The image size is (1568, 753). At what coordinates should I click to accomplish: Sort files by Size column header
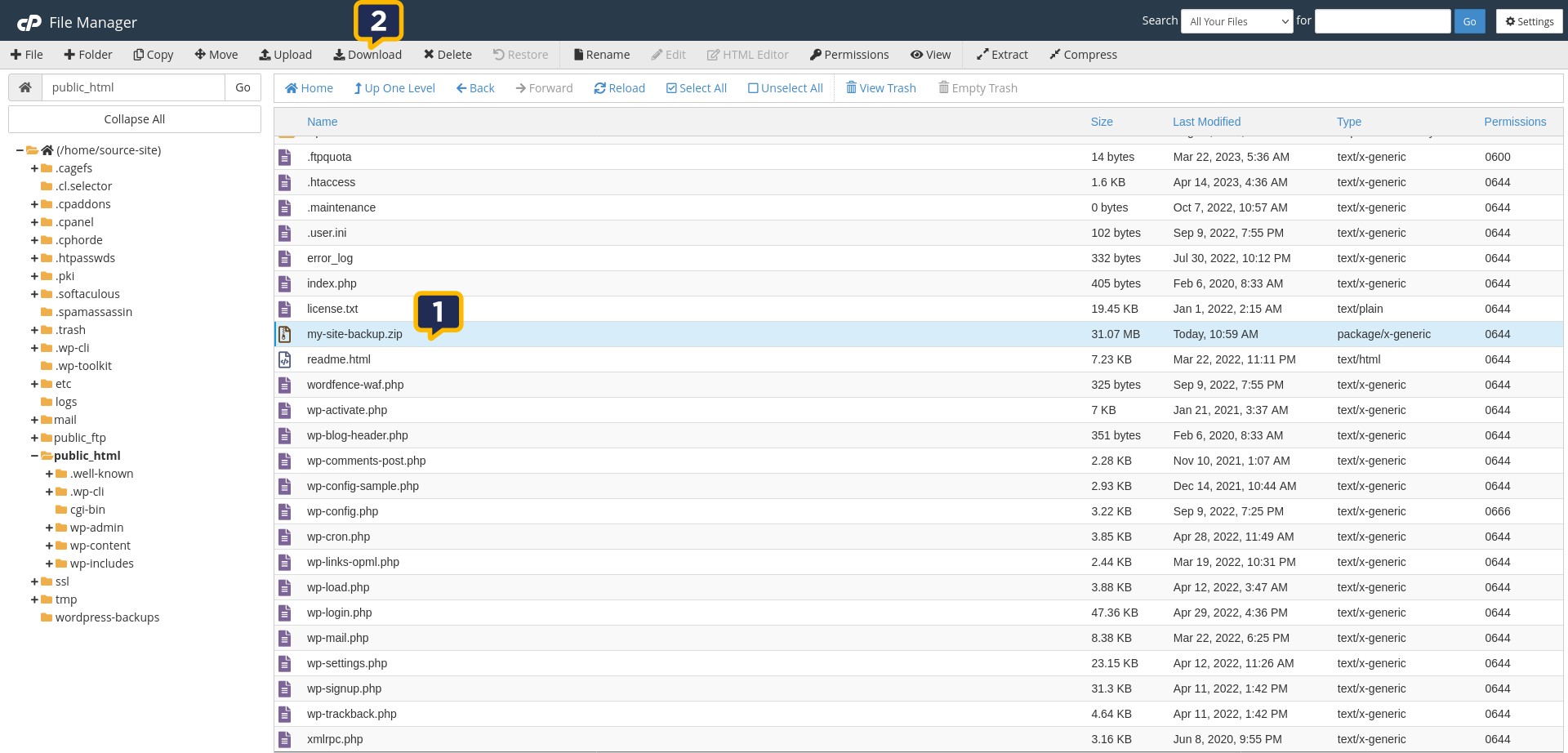[1101, 122]
